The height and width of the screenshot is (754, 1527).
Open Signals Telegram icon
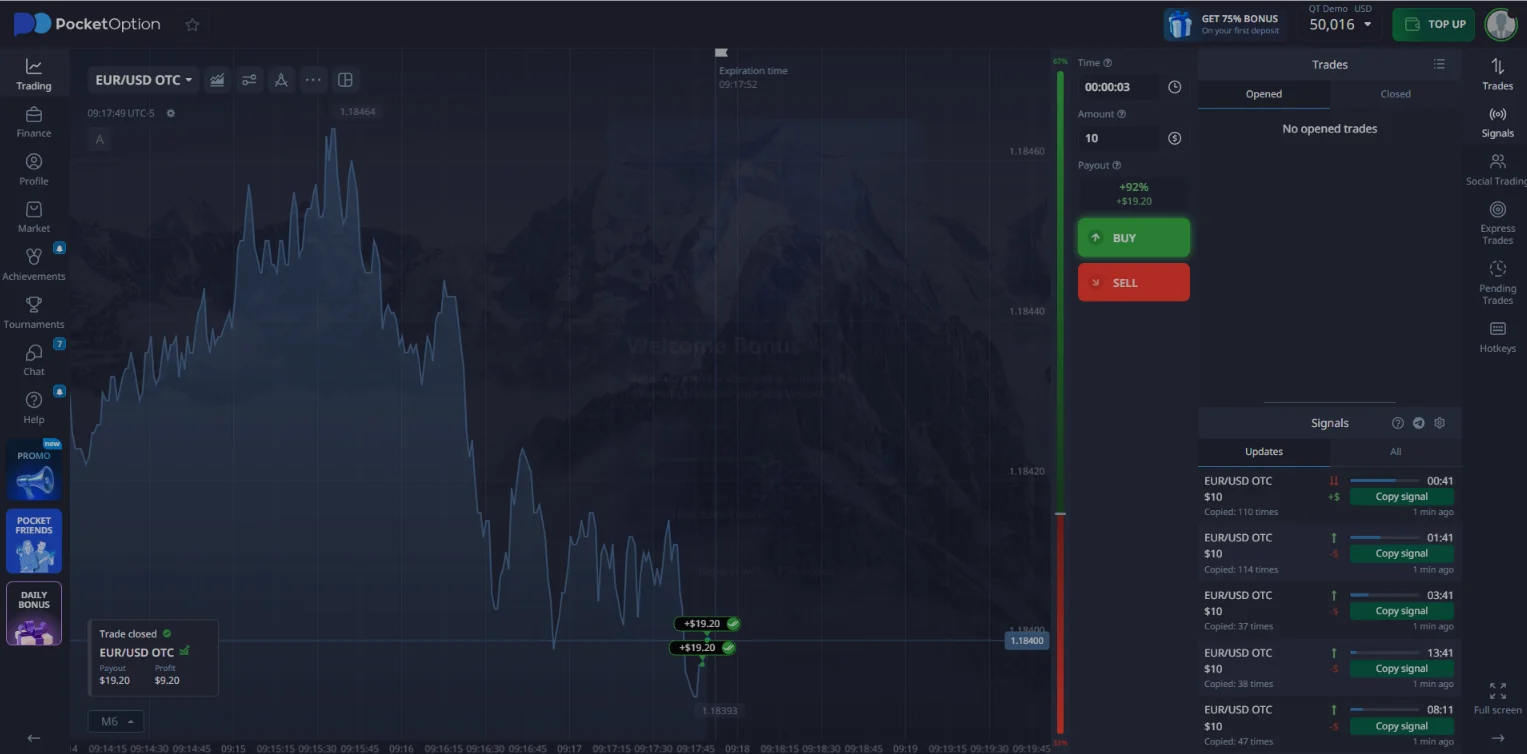point(1419,423)
